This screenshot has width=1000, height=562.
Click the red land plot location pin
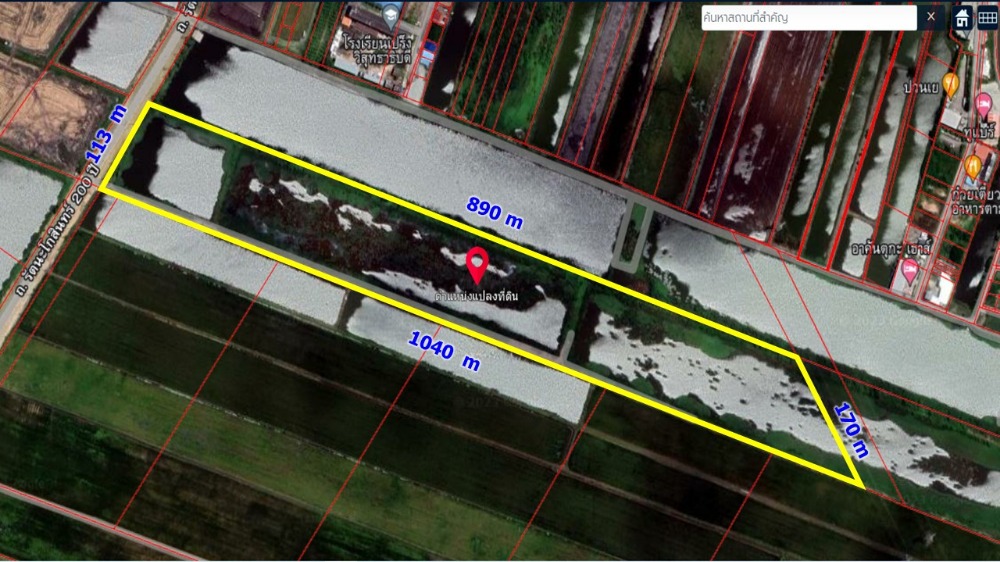pyautogui.click(x=478, y=263)
